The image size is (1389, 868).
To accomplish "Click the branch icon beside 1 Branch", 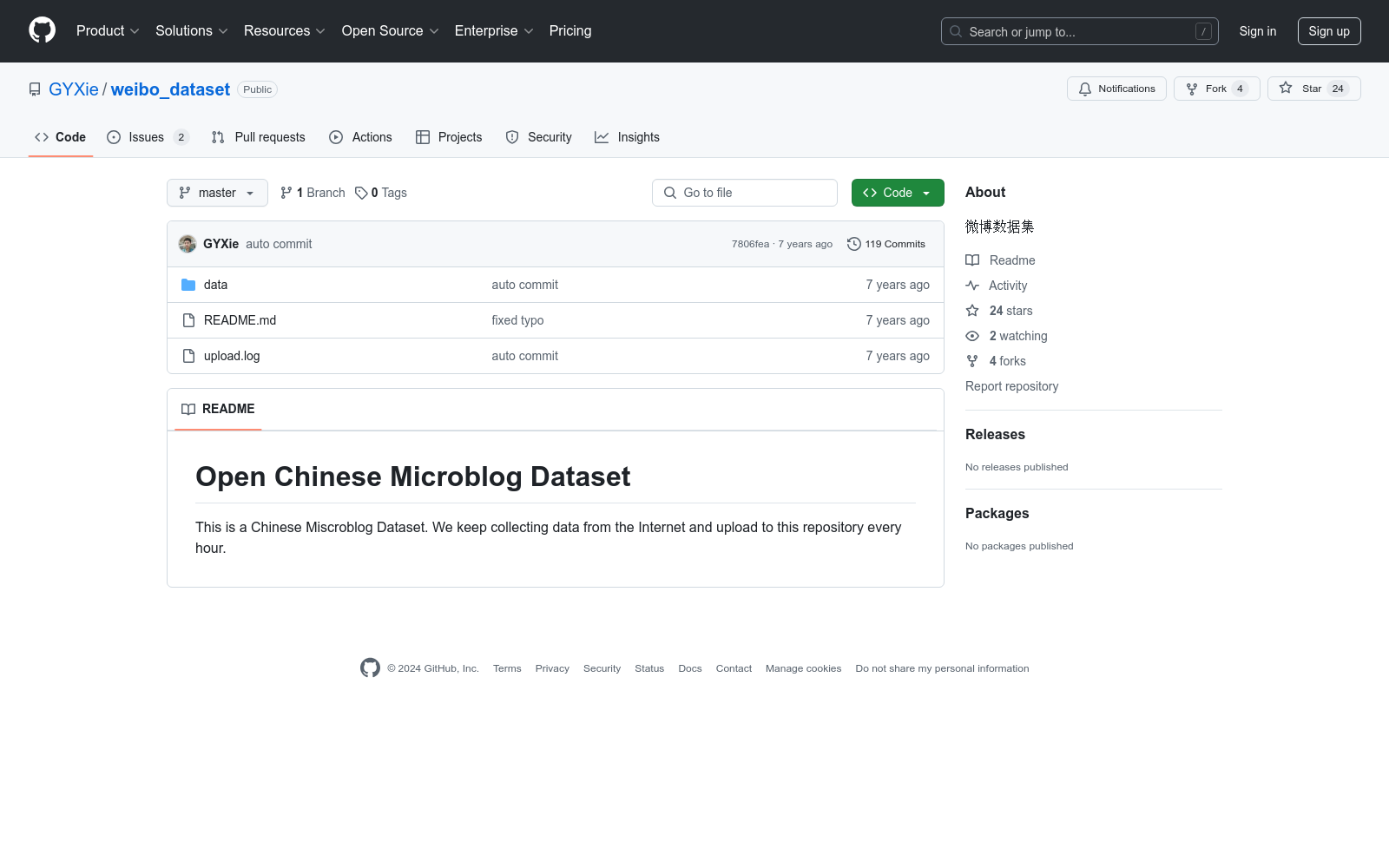I will tap(286, 193).
